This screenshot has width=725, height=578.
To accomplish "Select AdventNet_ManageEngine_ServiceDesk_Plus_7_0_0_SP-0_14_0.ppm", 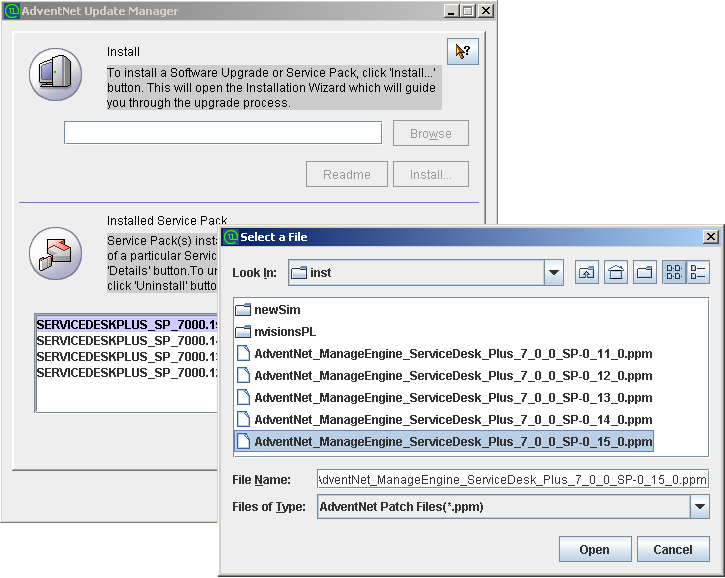I will pos(453,419).
